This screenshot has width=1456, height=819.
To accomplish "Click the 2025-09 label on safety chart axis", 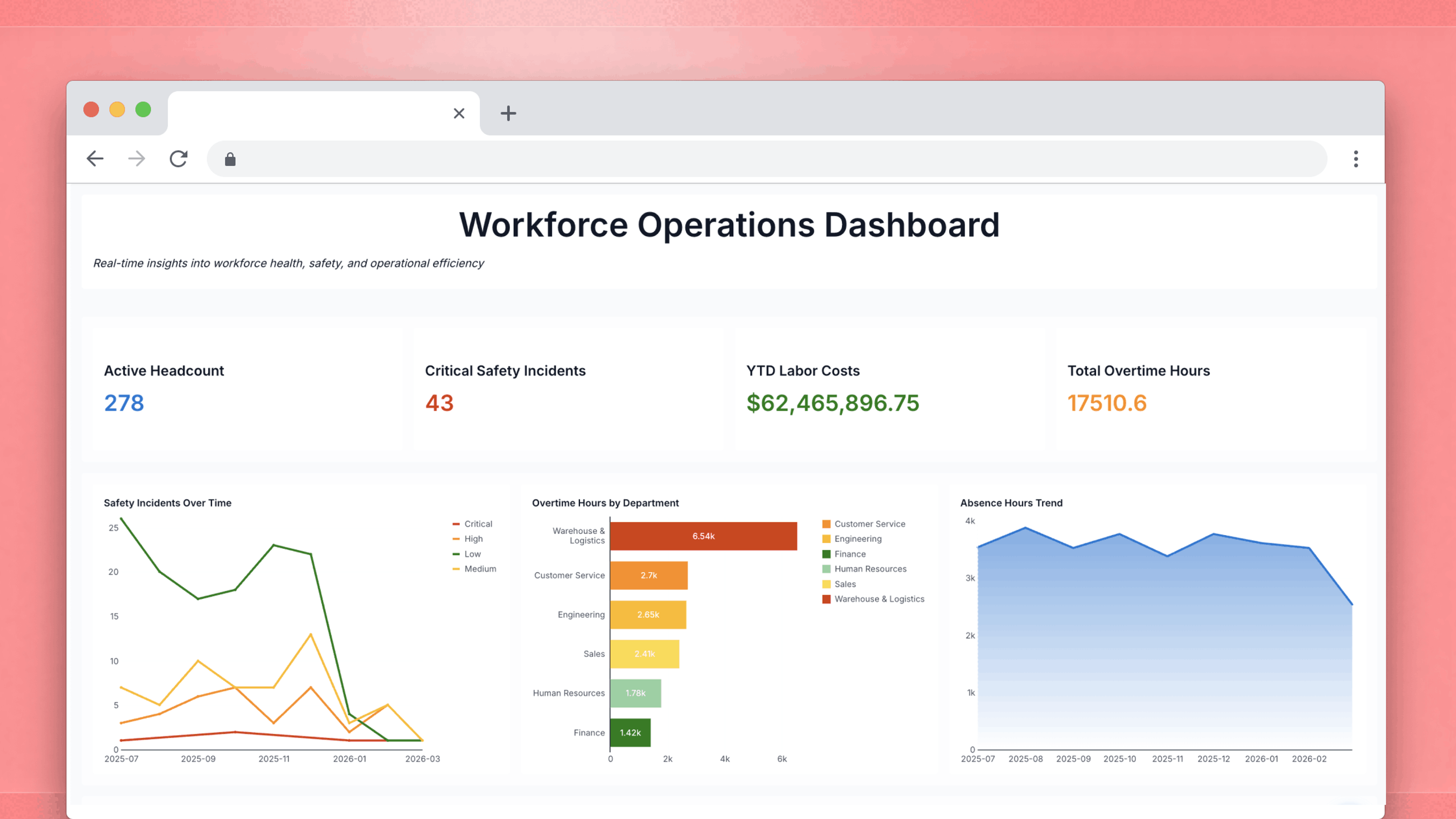I will pyautogui.click(x=198, y=758).
